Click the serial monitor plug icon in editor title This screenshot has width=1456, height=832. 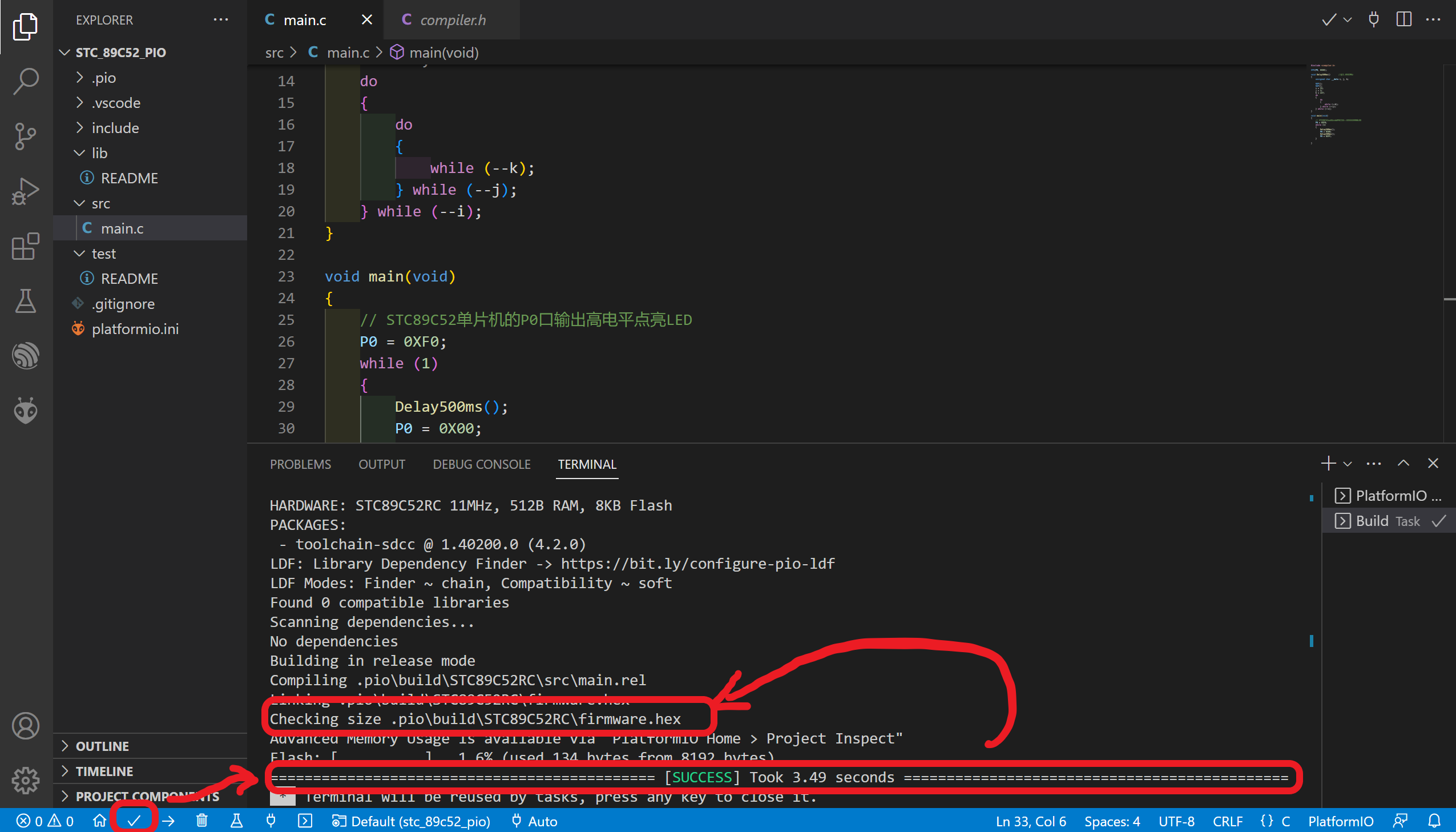tap(1374, 19)
